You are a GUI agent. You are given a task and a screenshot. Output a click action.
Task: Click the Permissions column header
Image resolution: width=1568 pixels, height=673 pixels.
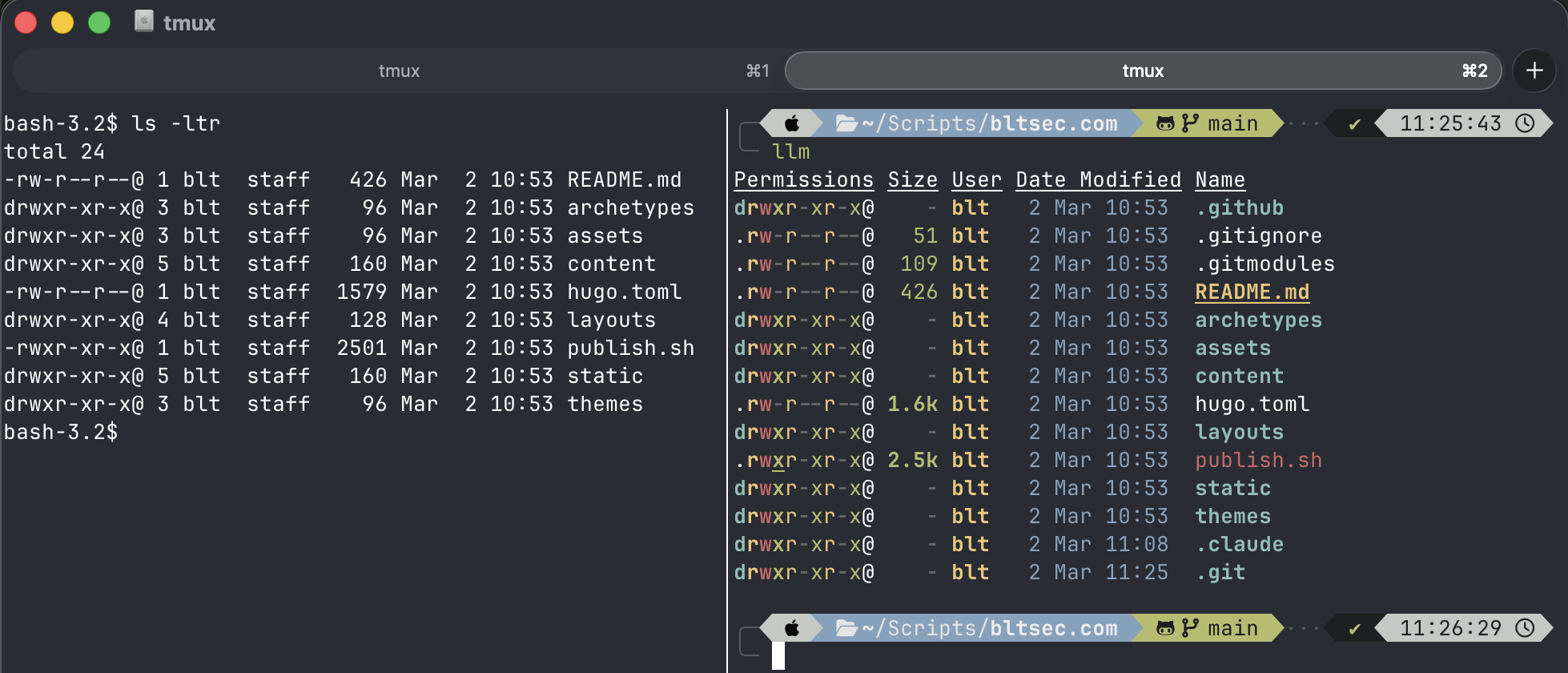(x=803, y=180)
